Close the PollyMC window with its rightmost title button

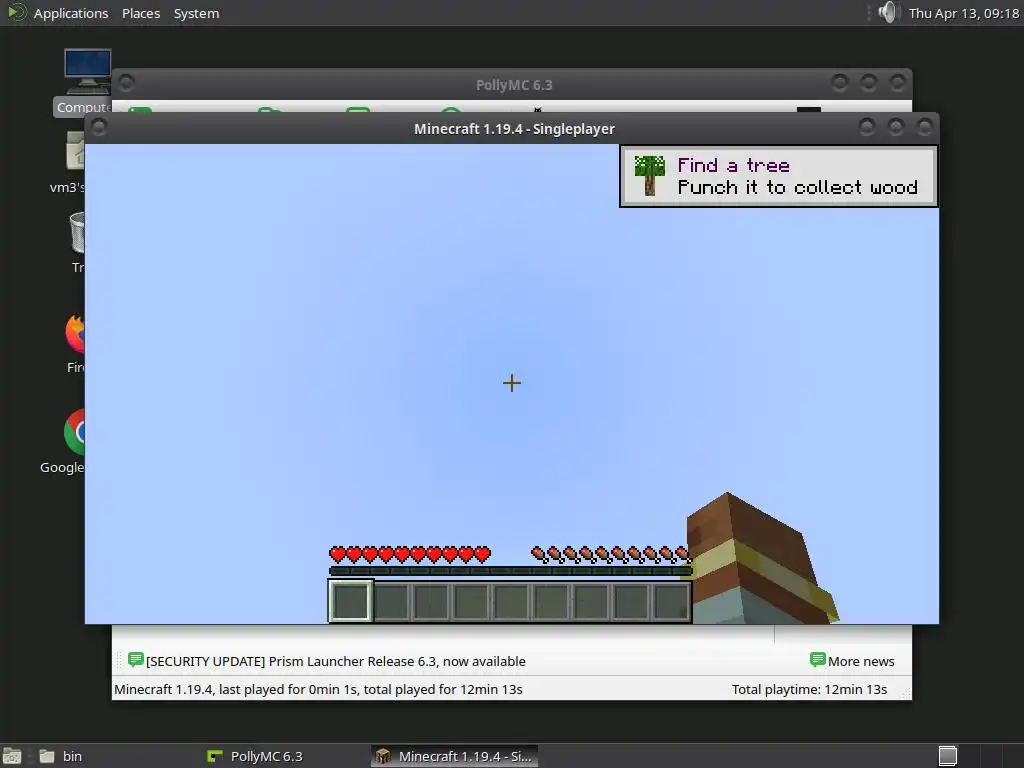click(x=897, y=82)
